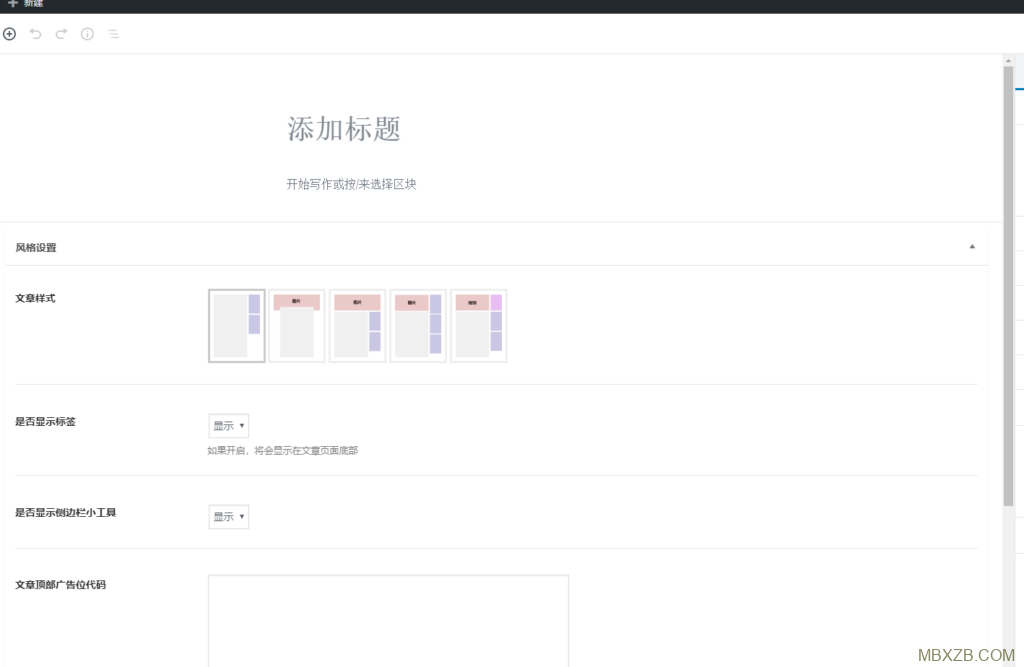Click inside 文章顶部广告位代码 textarea
The width and height of the screenshot is (1024, 667).
tap(388, 621)
